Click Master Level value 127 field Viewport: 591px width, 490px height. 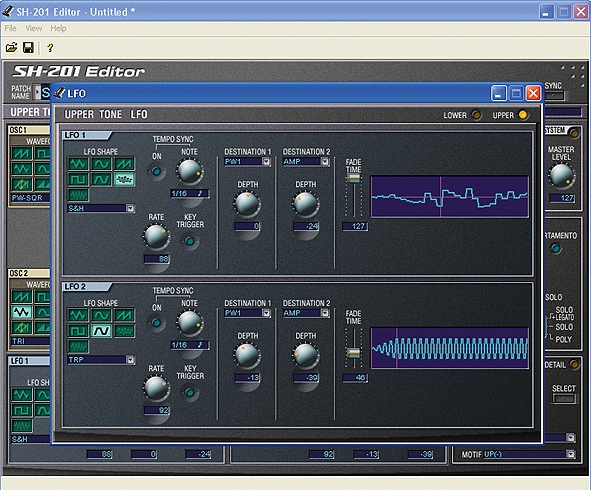coord(562,198)
